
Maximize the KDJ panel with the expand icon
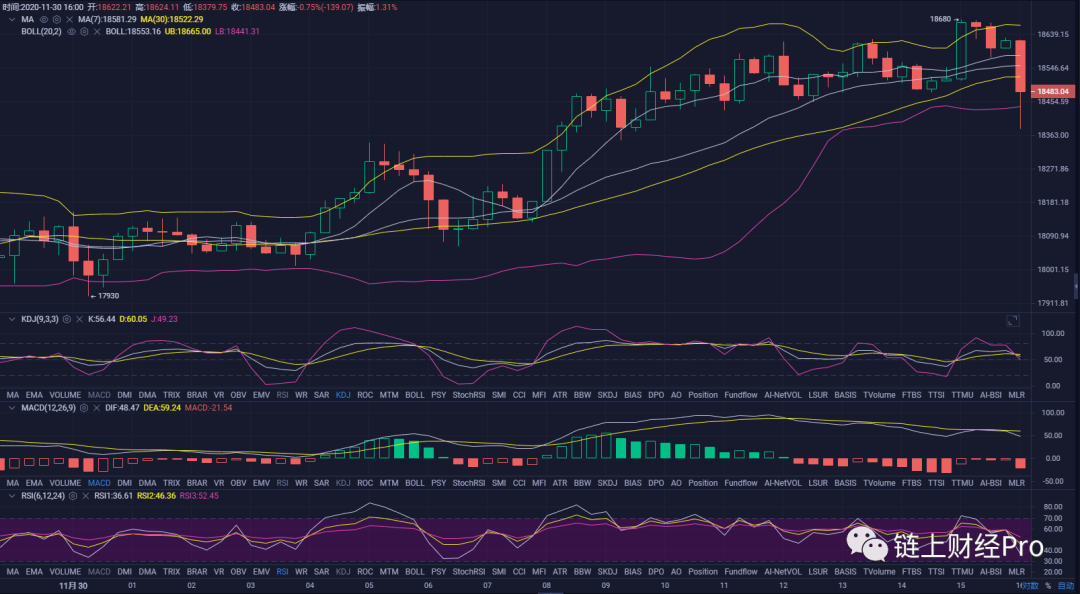point(1012,320)
